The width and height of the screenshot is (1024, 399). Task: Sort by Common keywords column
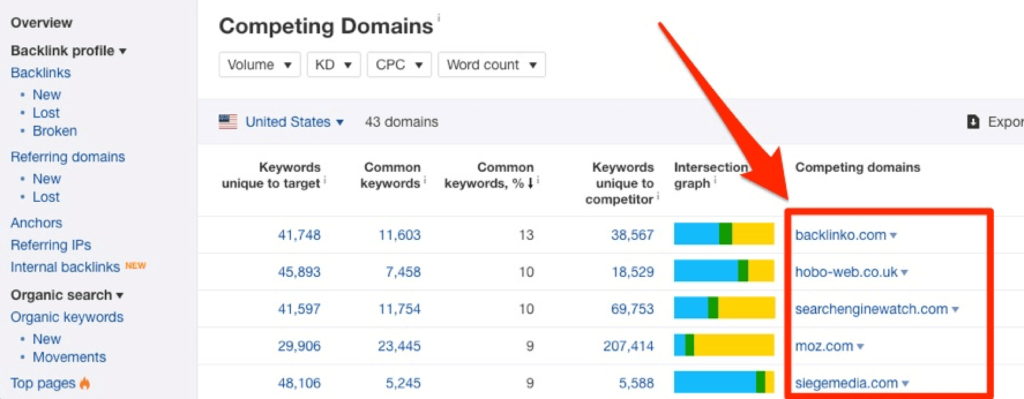pyautogui.click(x=391, y=176)
